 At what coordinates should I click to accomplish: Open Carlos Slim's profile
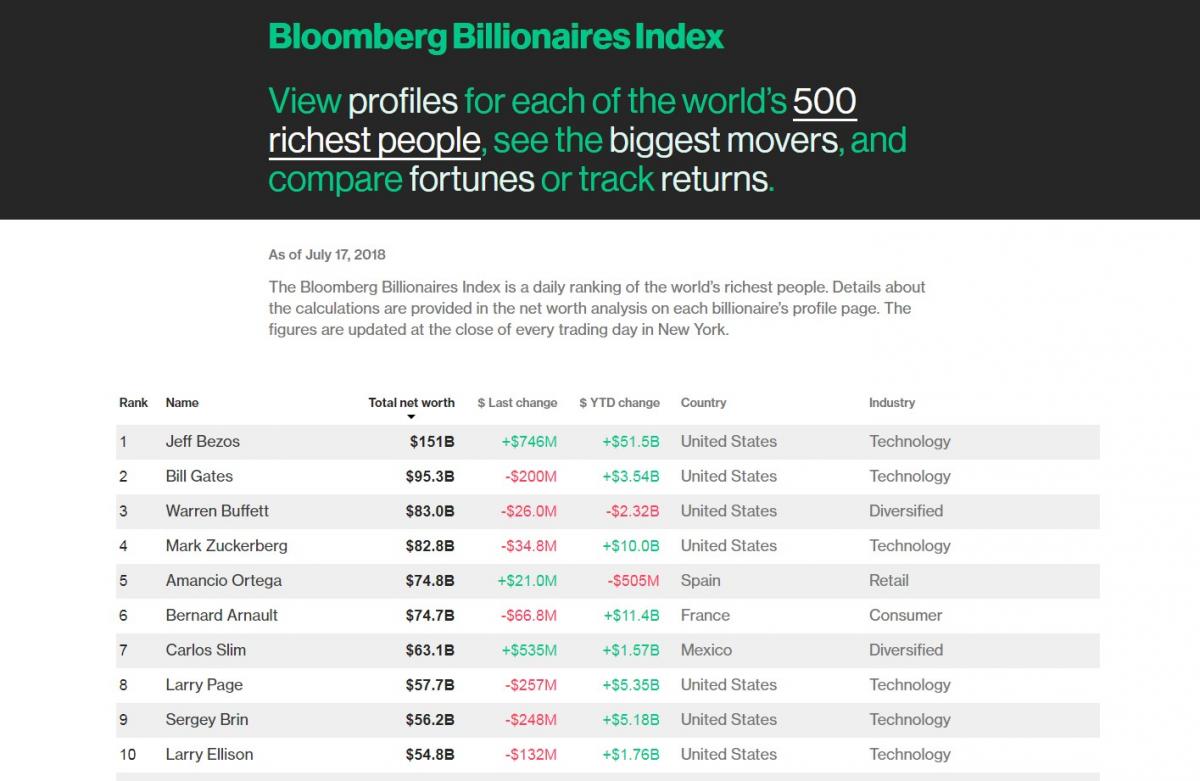tap(206, 650)
